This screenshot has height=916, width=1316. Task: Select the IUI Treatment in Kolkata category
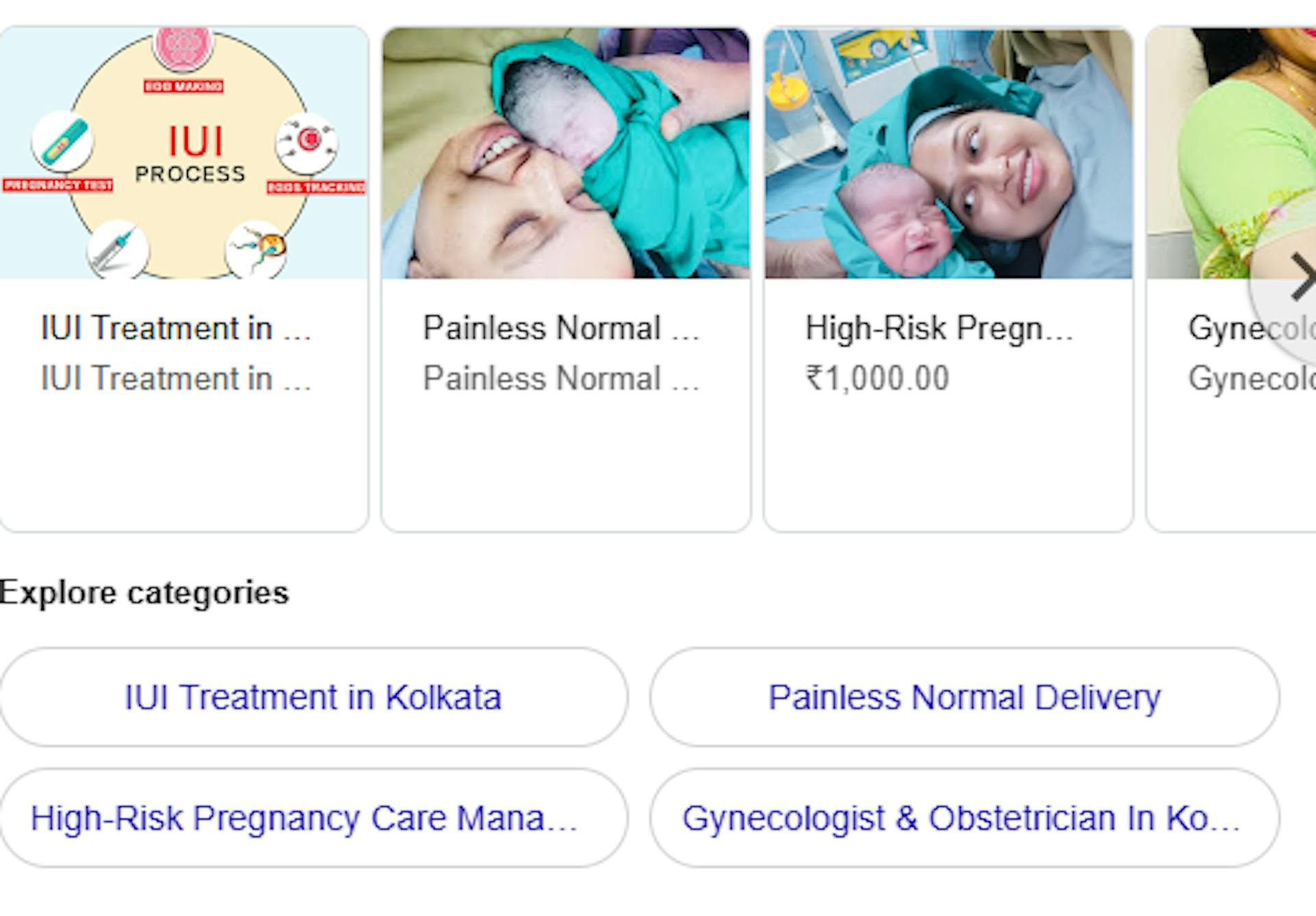(313, 697)
